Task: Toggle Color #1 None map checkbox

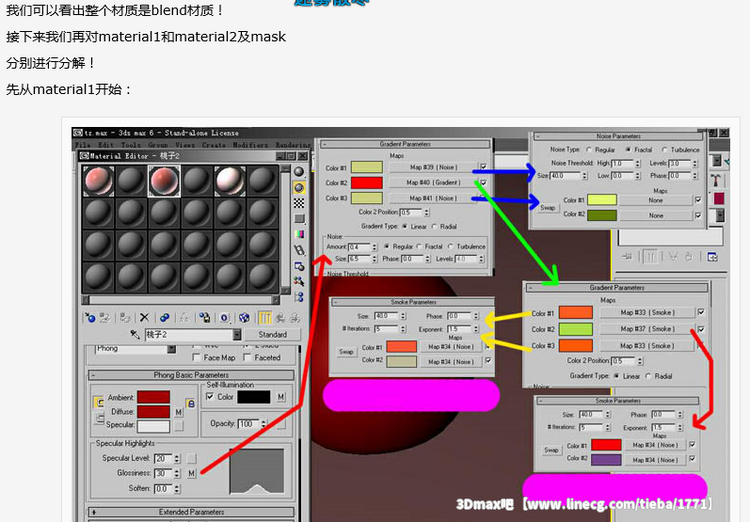Action: pyautogui.click(x=698, y=200)
